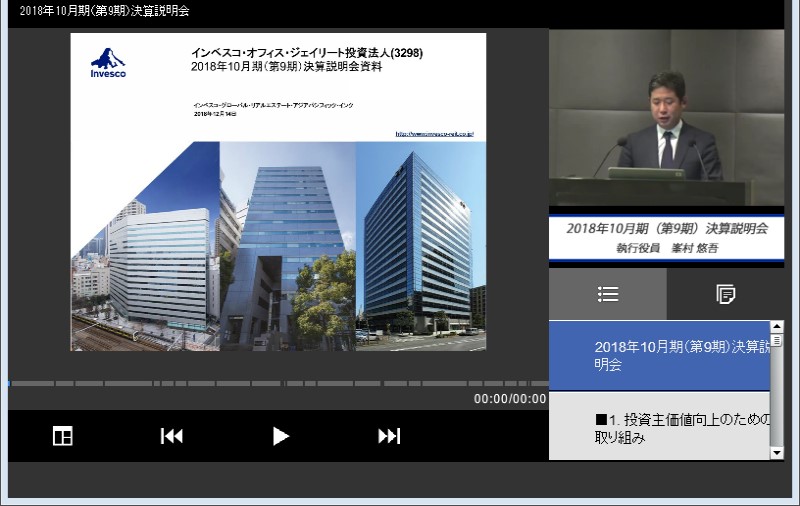Play the presentation video
Screen dimensions: 800x506
coord(281,436)
